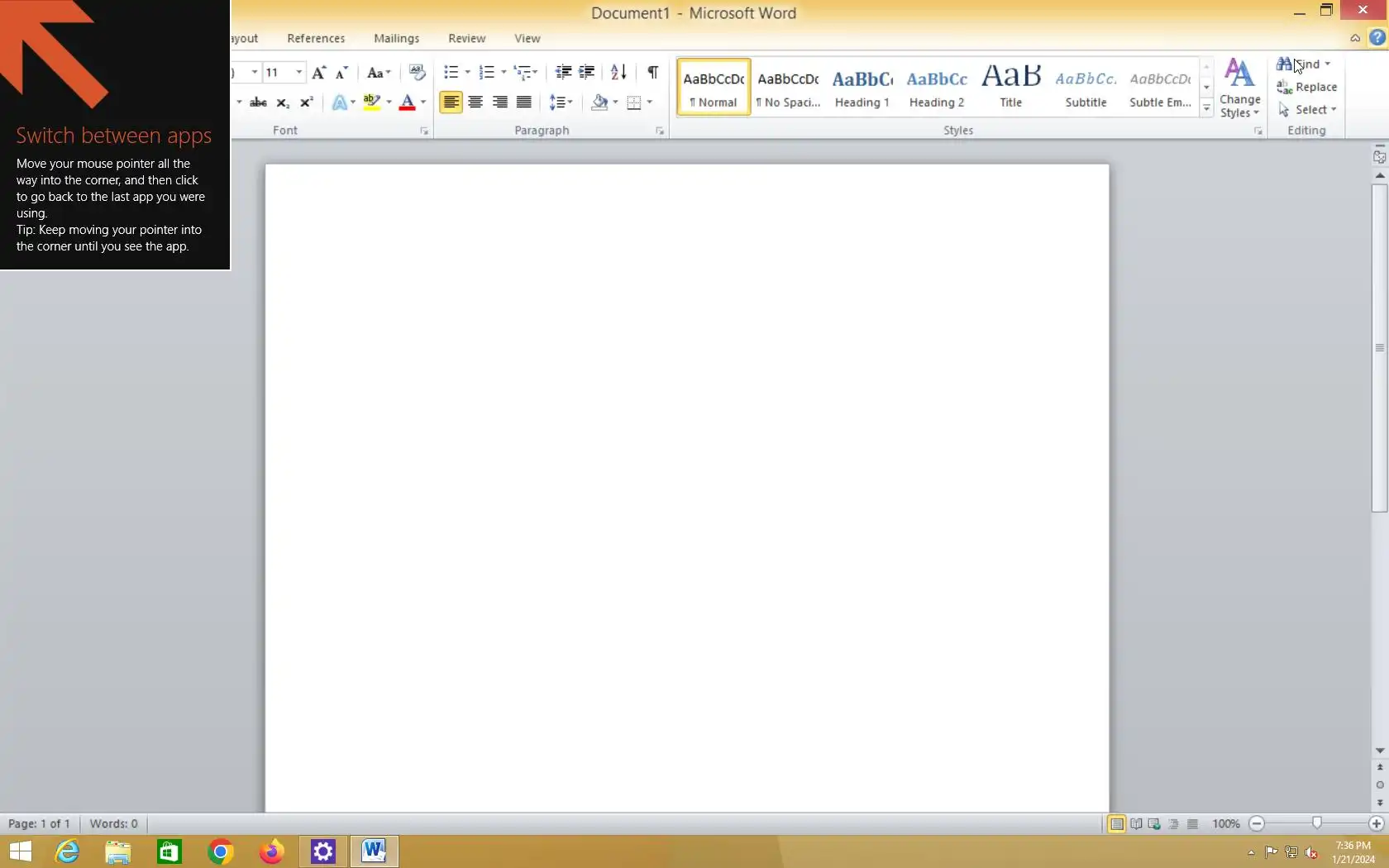The height and width of the screenshot is (868, 1389).
Task: Apply the Heading 1 style
Action: 862,87
